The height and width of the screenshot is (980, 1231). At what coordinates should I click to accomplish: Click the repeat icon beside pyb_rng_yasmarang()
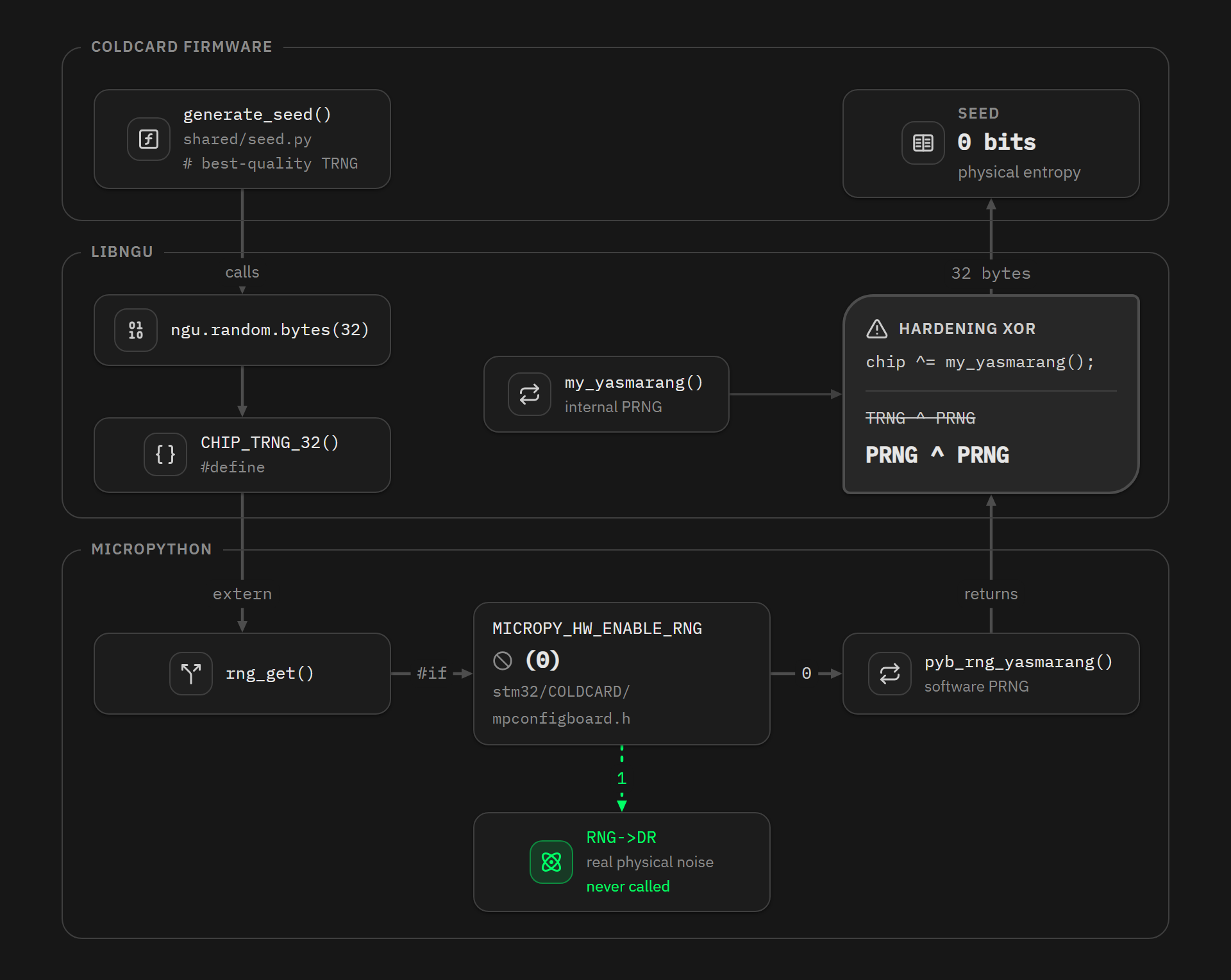click(x=890, y=674)
